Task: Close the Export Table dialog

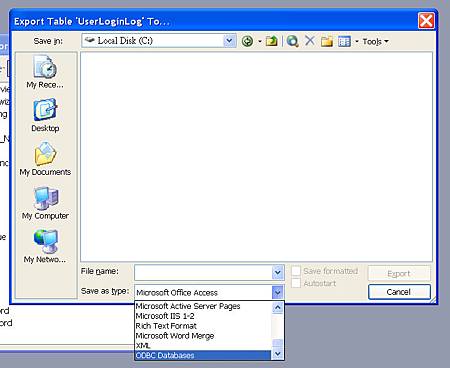Action: pos(426,21)
